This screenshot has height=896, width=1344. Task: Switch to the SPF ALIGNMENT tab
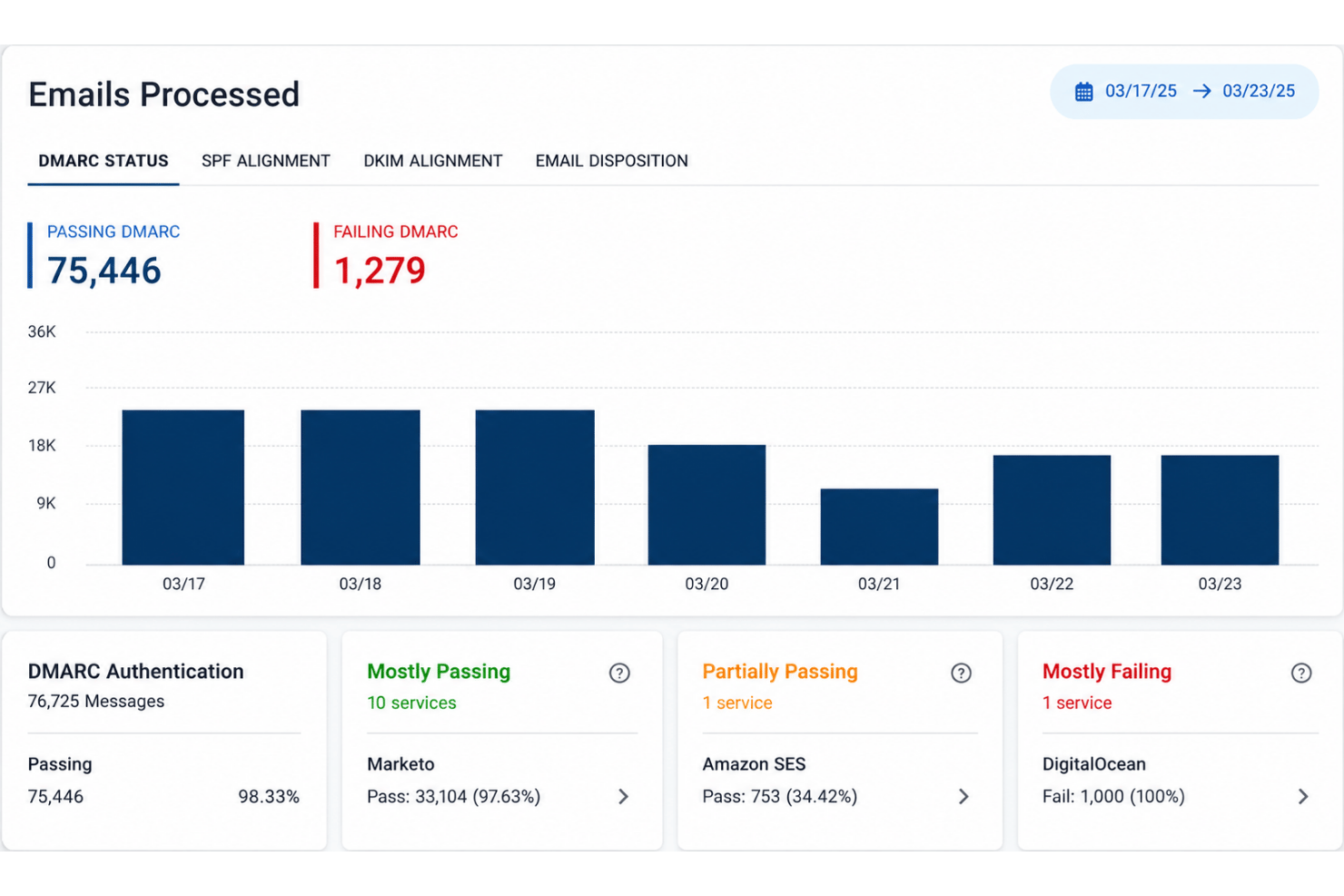266,161
